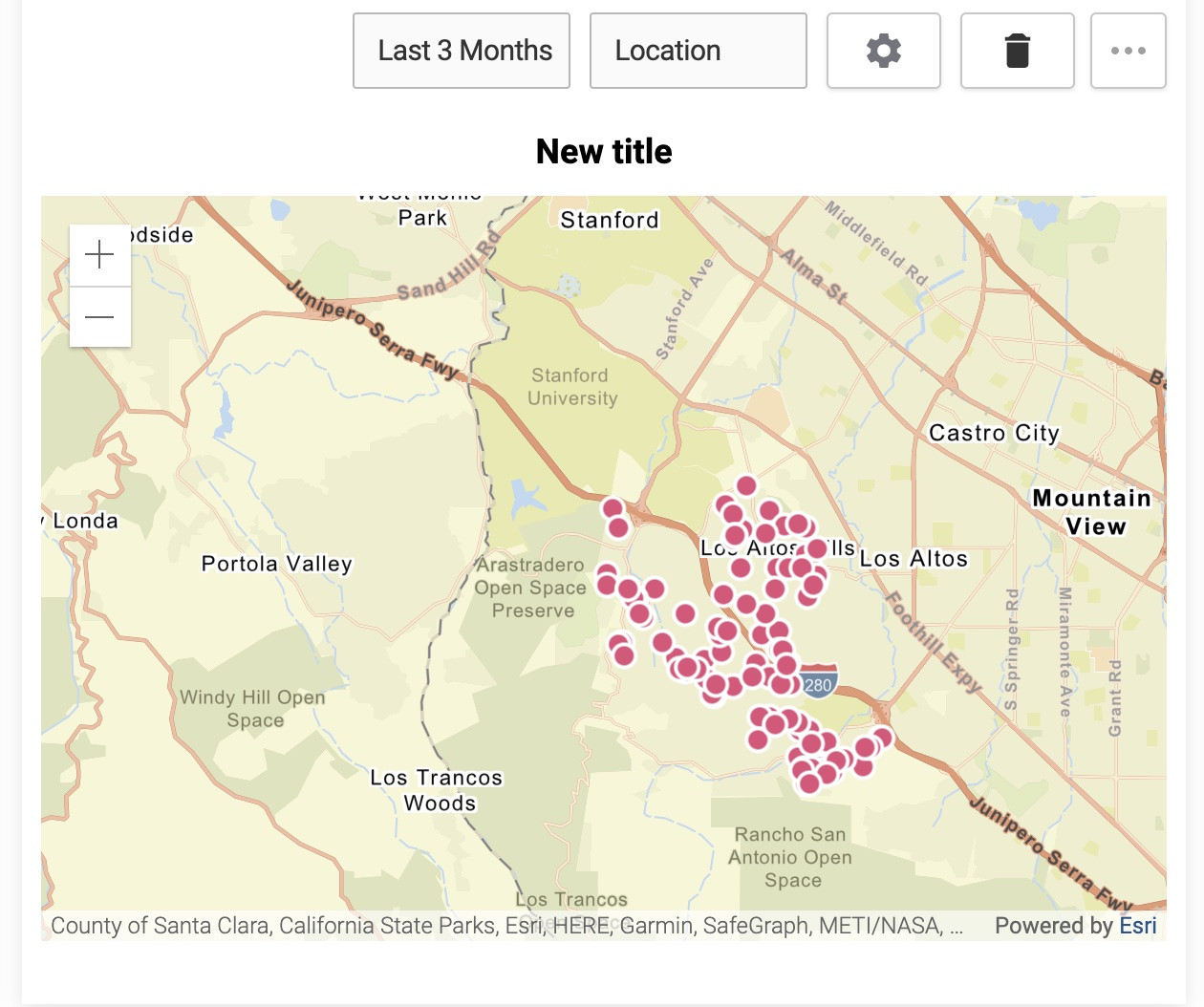Zoom out the map with minus button

click(100, 317)
